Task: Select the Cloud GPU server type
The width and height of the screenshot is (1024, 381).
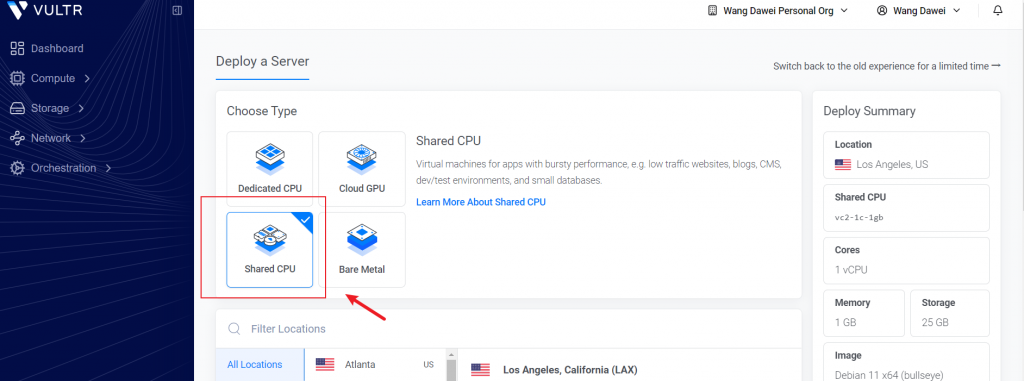Action: [x=362, y=169]
